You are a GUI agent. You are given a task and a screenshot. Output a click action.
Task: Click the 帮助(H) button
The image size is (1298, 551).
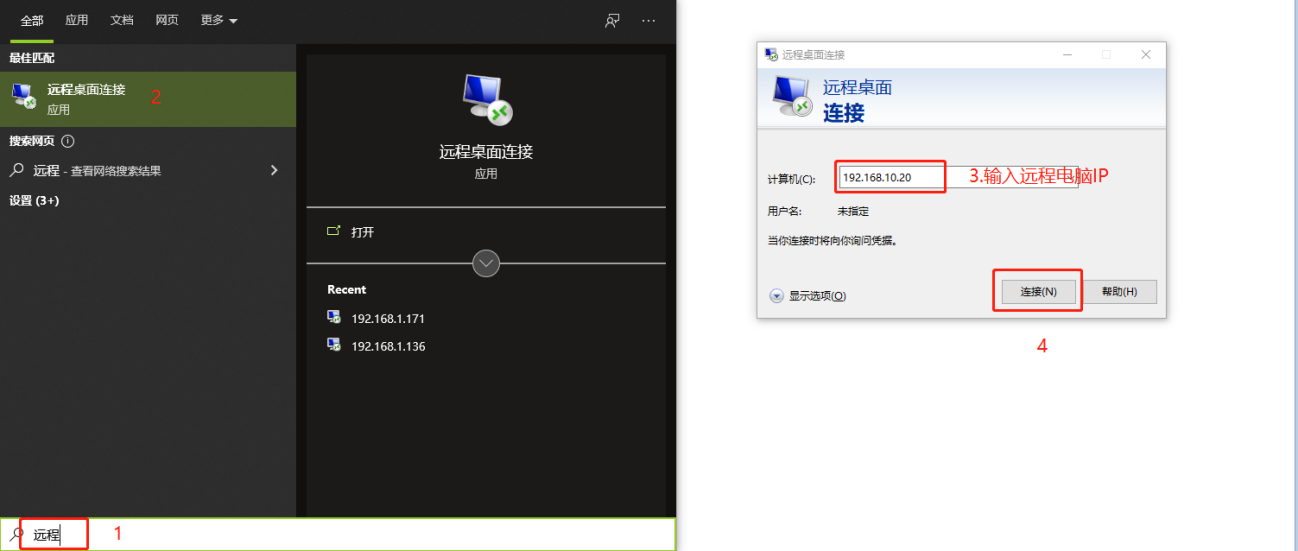tap(1119, 292)
